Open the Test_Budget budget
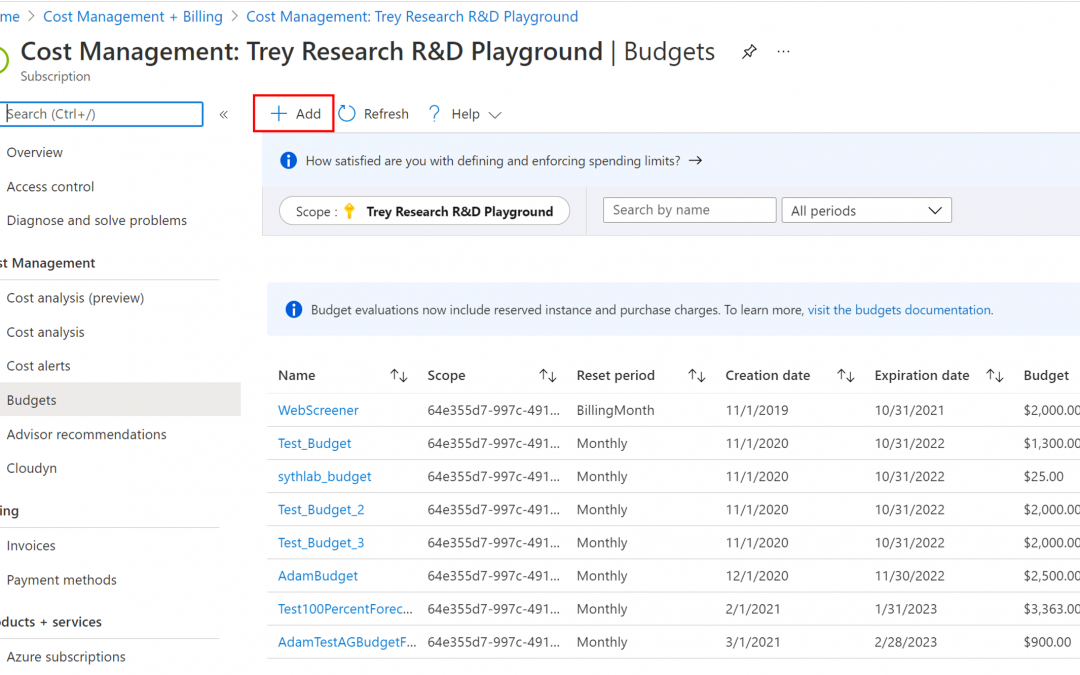1080x675 pixels. [315, 444]
